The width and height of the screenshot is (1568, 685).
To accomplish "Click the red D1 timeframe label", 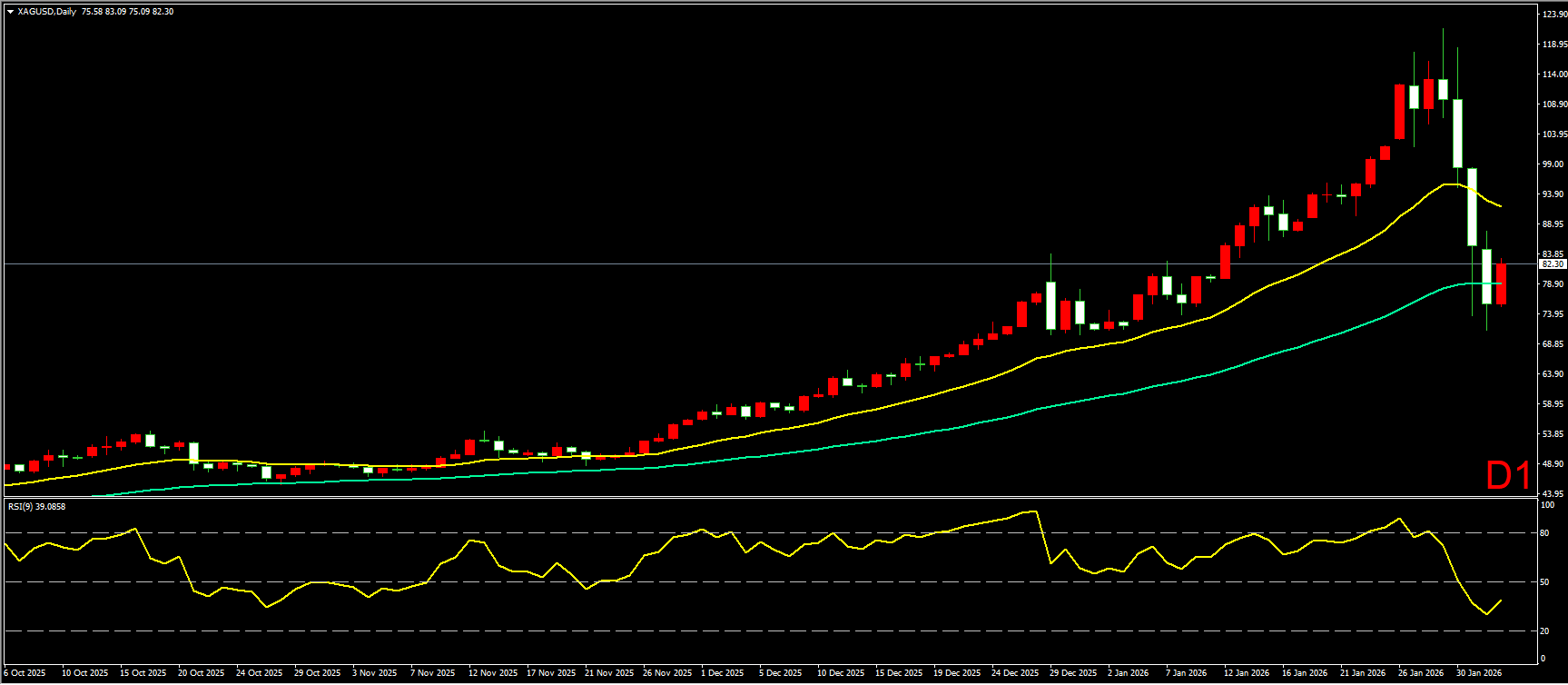I will click(x=1508, y=475).
